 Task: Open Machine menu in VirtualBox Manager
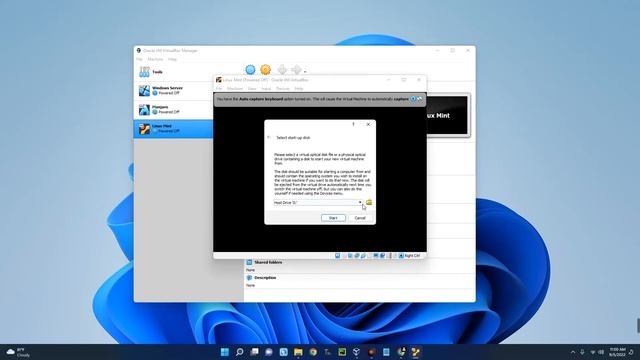coord(156,59)
